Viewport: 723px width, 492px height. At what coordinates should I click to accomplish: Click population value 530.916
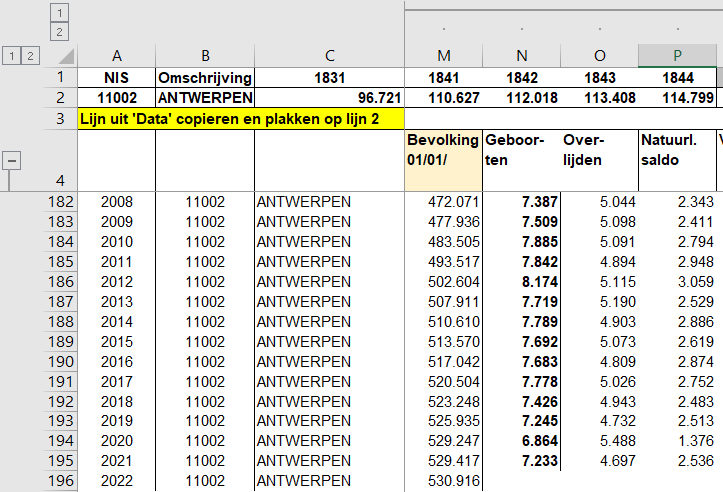click(444, 481)
